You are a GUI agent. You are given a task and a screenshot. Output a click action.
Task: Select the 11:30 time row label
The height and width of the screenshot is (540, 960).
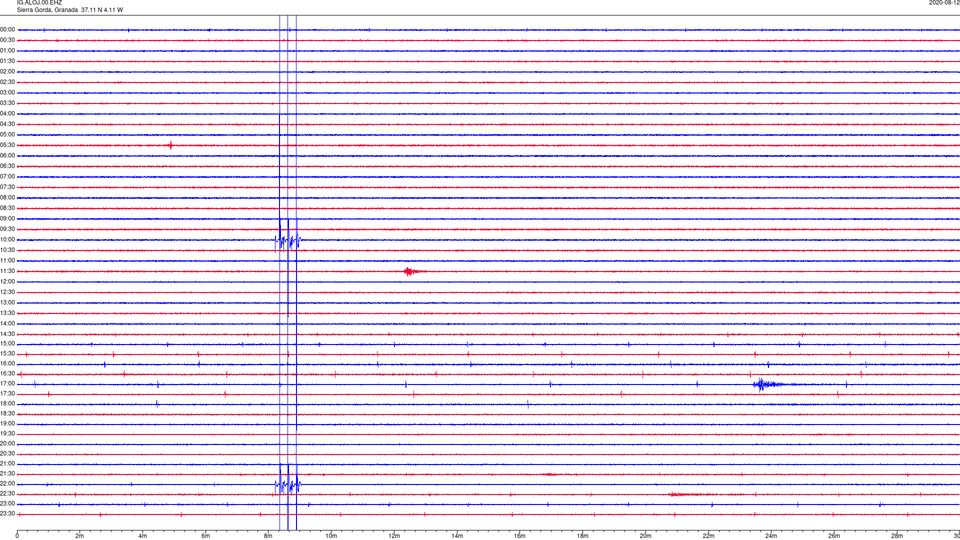coord(7,271)
